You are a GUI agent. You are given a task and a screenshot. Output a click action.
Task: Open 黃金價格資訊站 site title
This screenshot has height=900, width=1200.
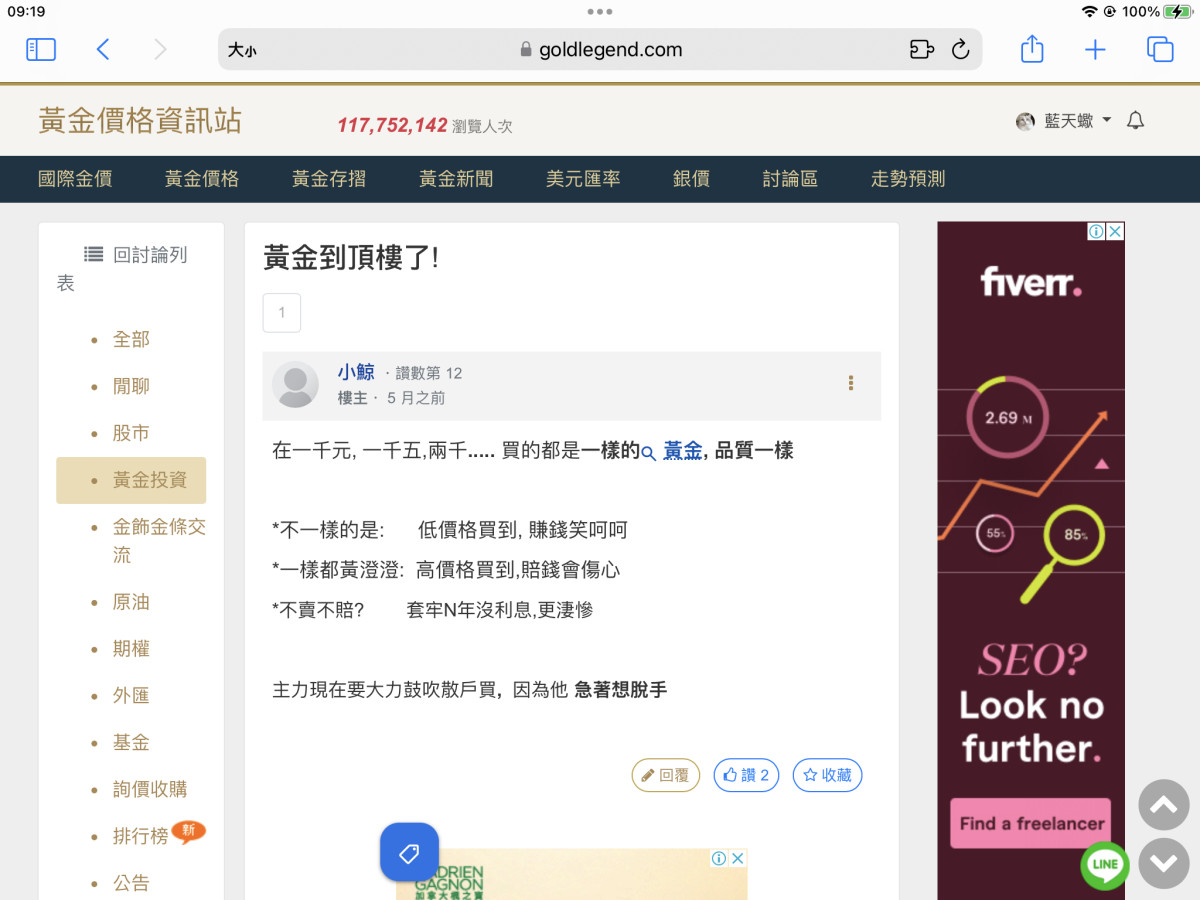[140, 121]
